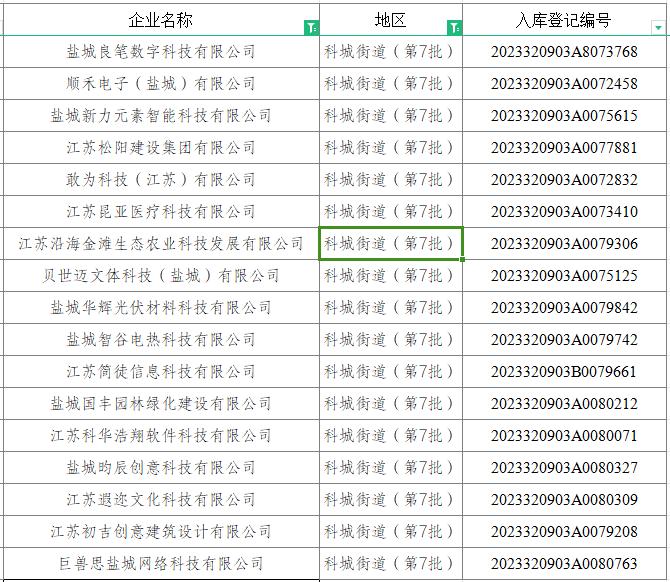This screenshot has width=670, height=582.
Task: Select cell 盐城良笔数字科技有限公司
Action: [161, 52]
